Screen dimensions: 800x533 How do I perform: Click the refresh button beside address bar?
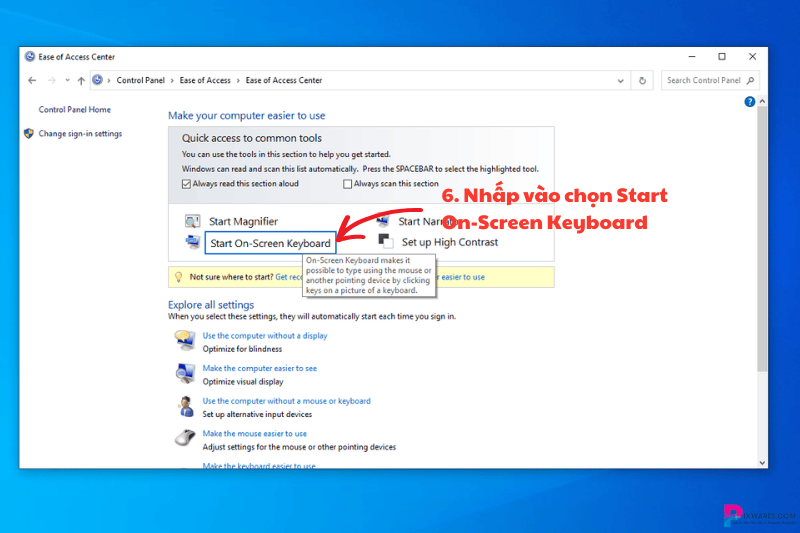coord(644,80)
